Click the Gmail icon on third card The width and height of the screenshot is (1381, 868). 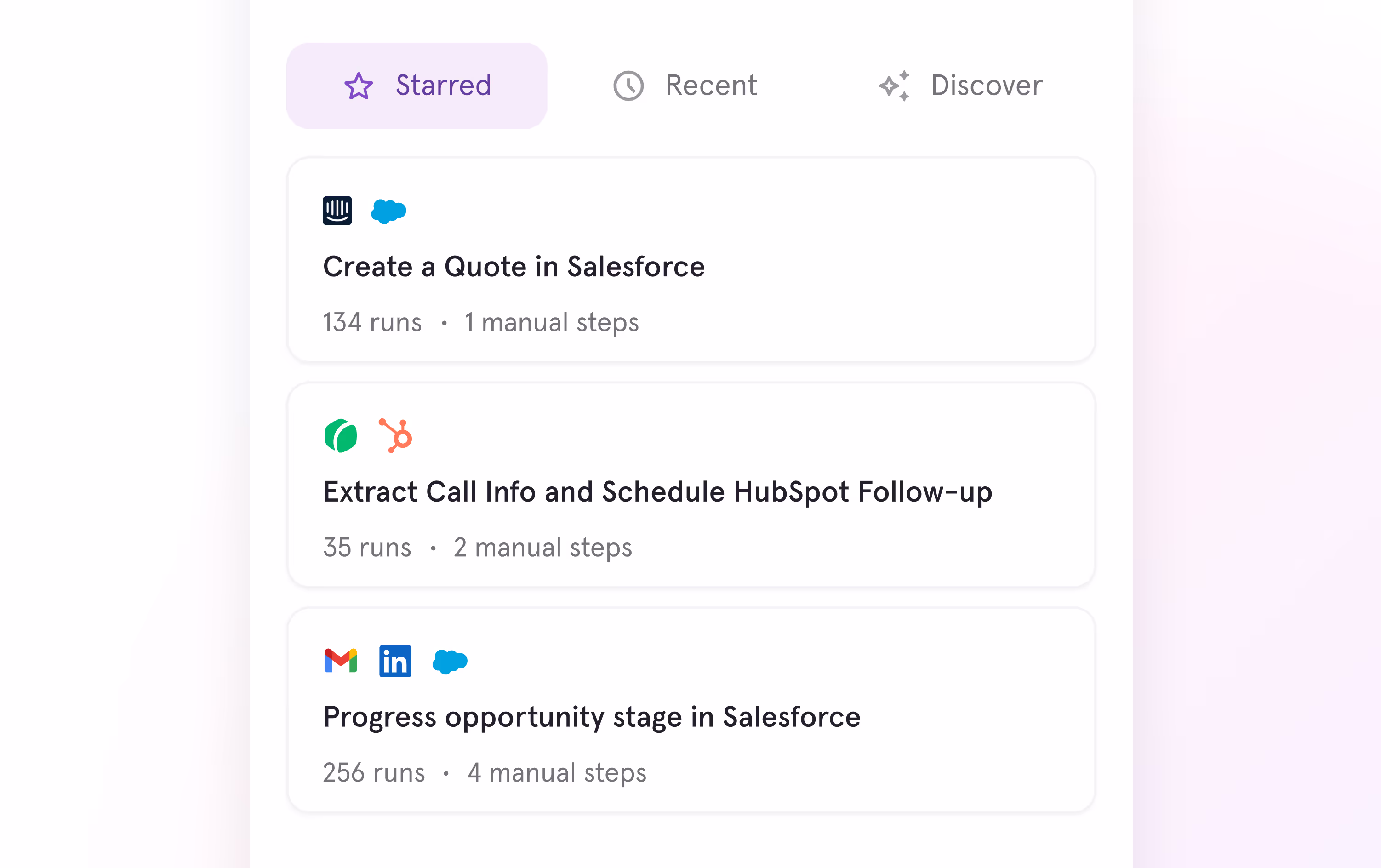pyautogui.click(x=341, y=660)
